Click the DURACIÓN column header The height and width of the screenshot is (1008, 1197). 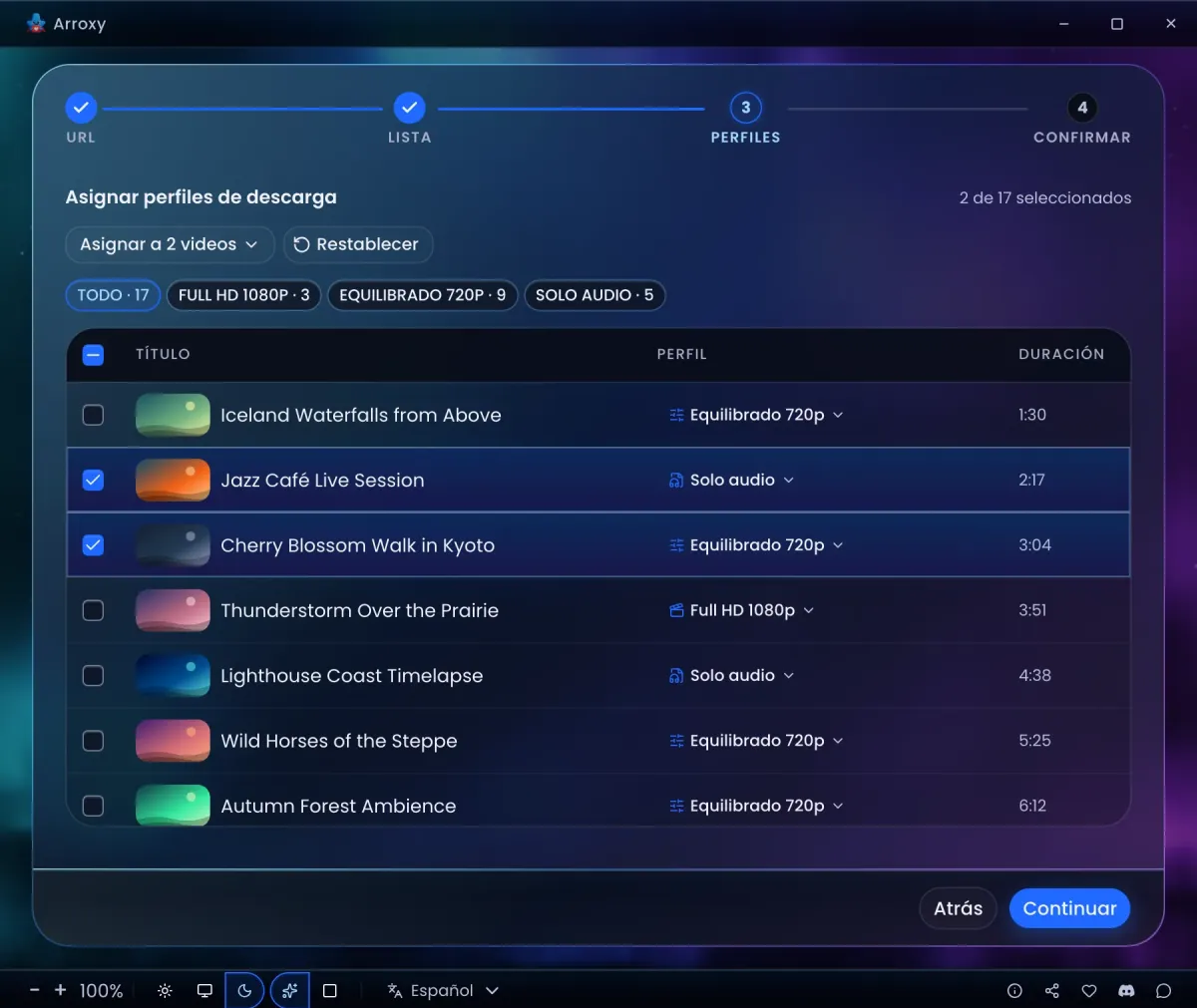(x=1061, y=354)
